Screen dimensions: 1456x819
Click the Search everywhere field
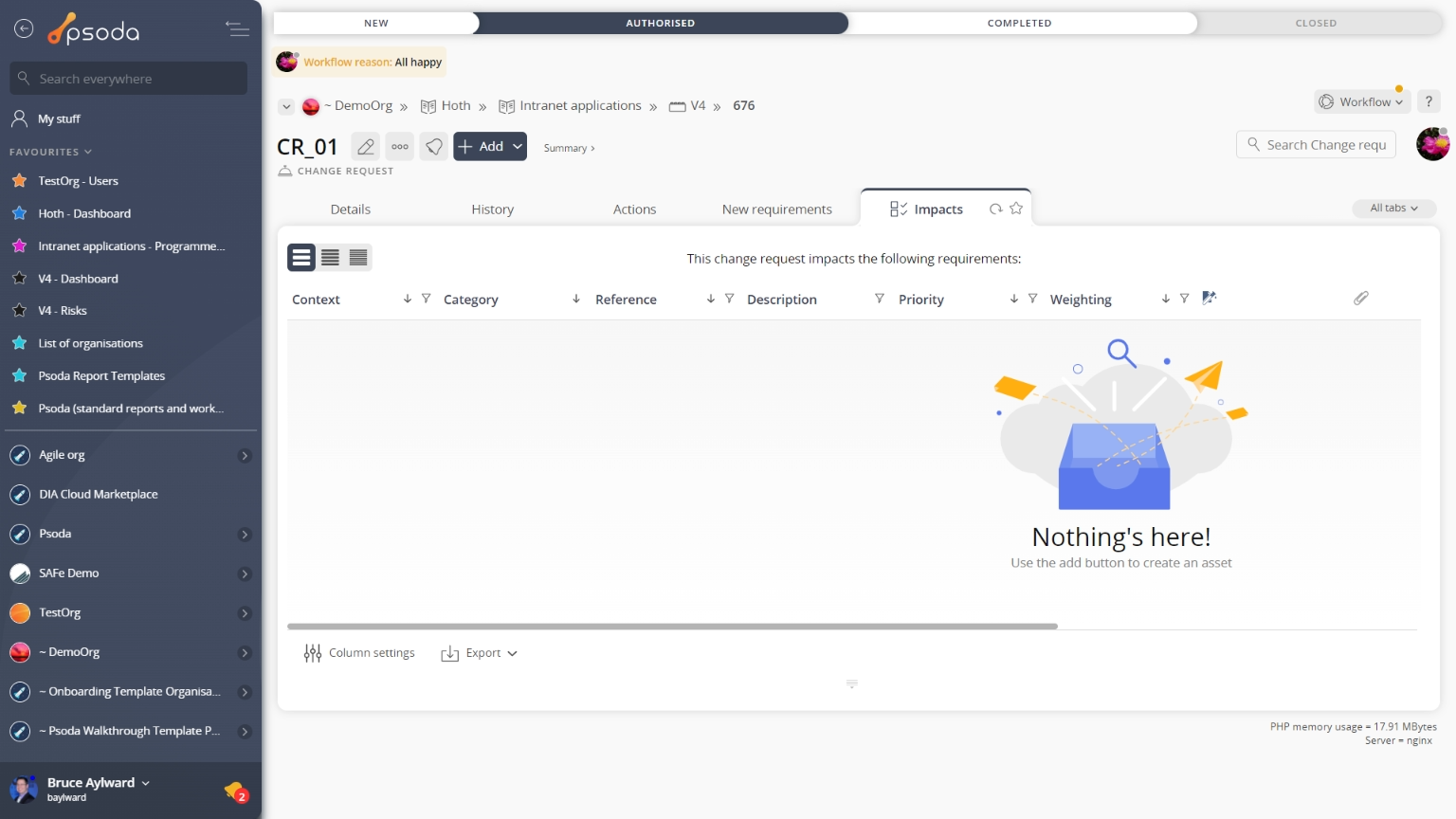coord(129,79)
